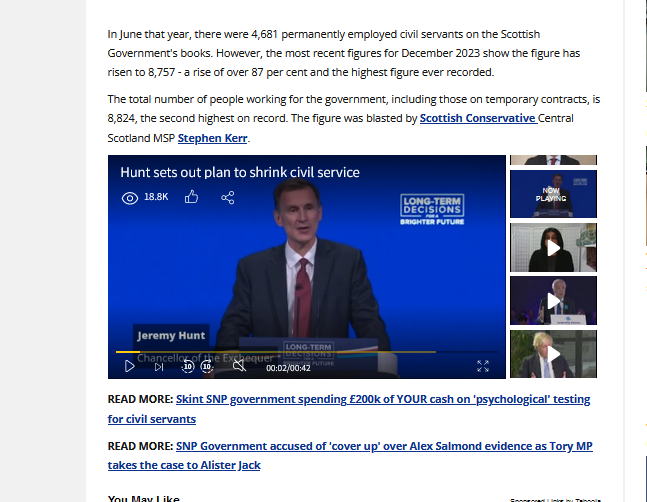Read Skint SNP government psychological testing article
This screenshot has width=647, height=502.
[x=349, y=409]
